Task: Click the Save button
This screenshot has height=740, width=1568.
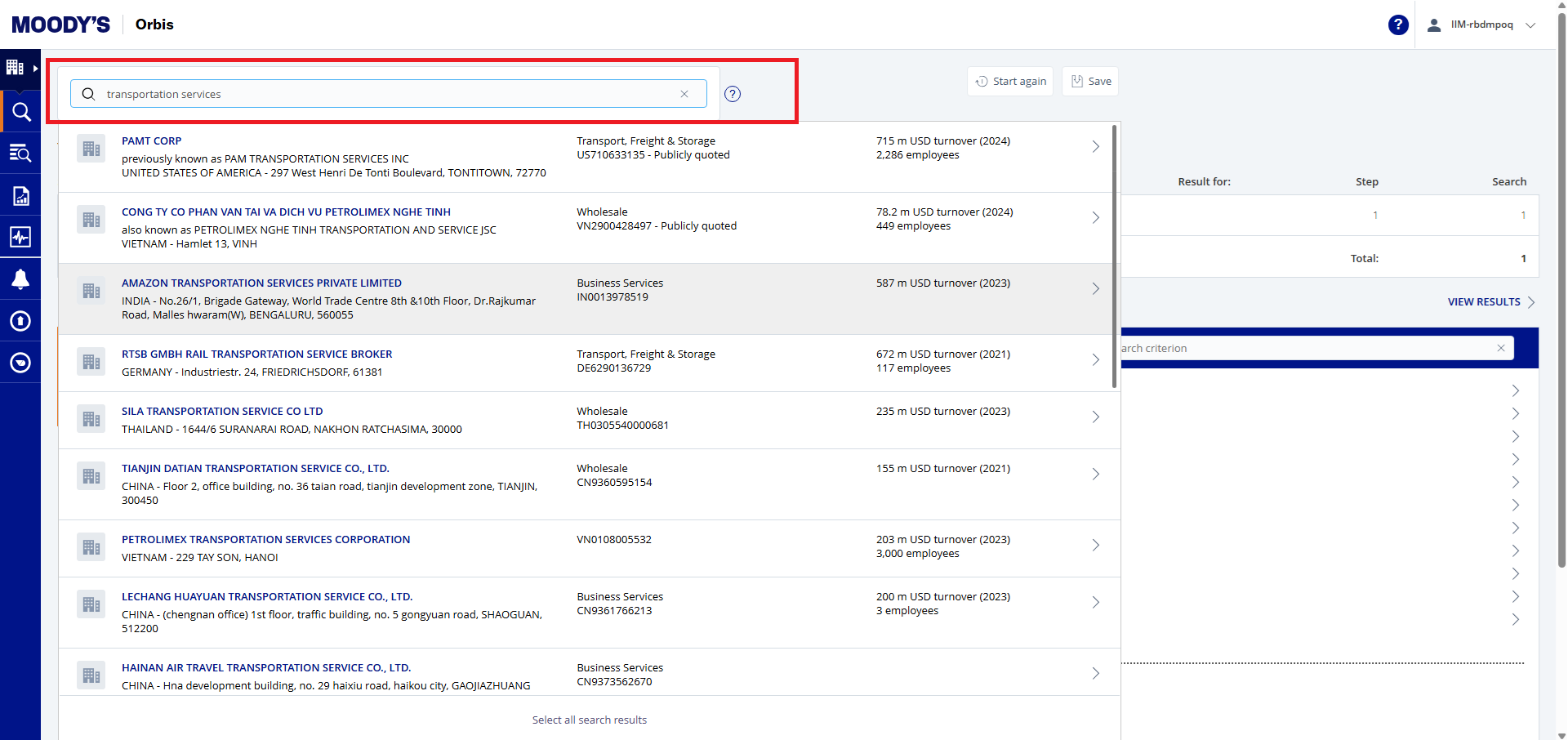Action: 1090,82
